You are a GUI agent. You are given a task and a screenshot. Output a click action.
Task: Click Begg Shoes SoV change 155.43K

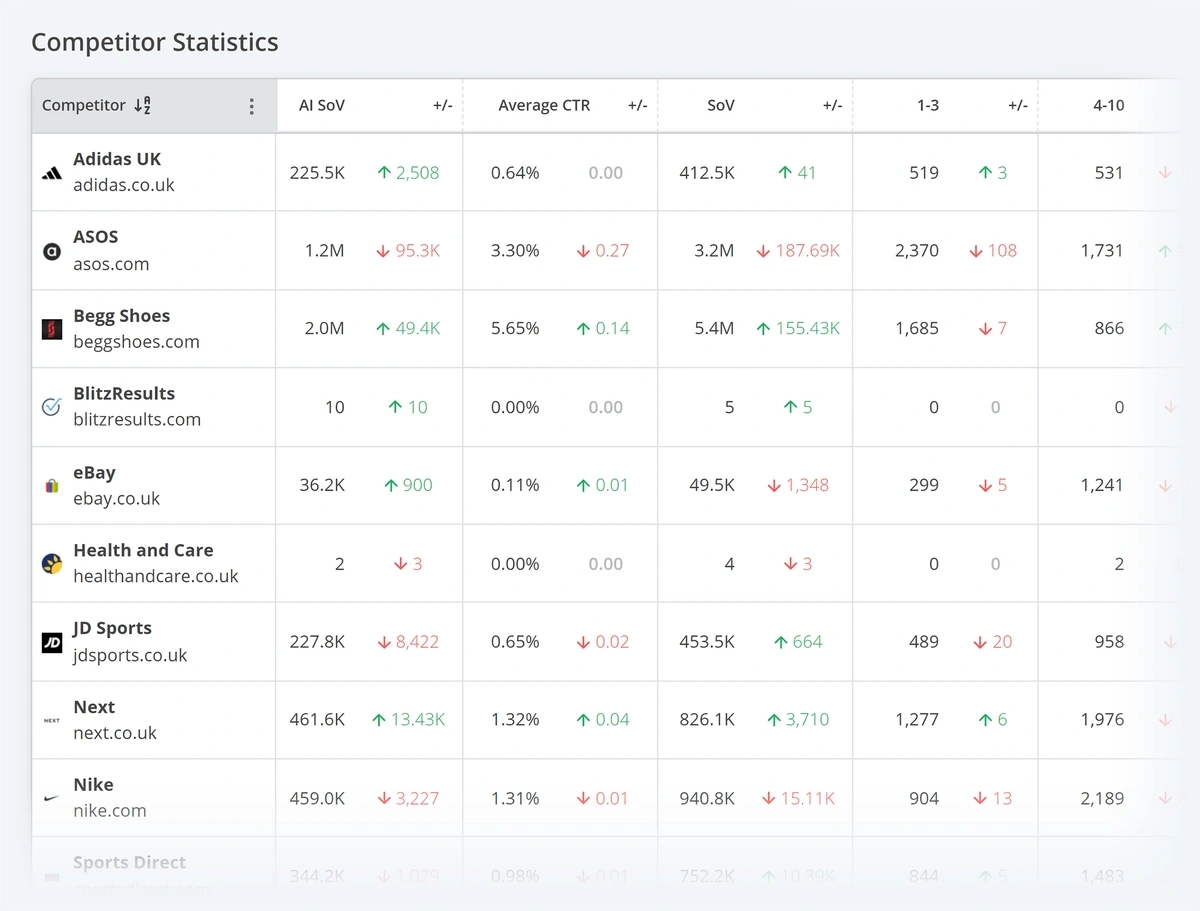798,329
